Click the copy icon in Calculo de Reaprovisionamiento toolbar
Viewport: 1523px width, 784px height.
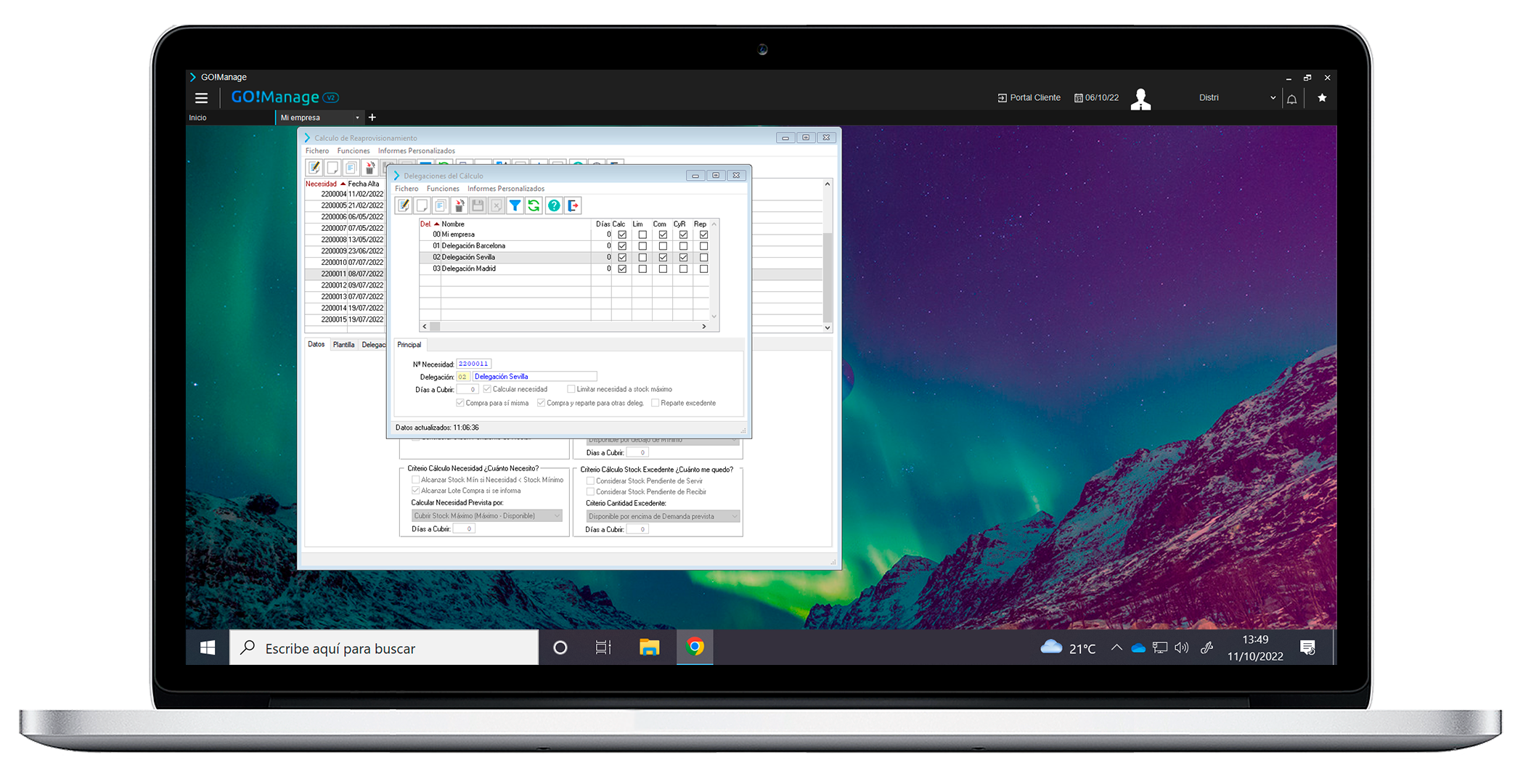[351, 168]
